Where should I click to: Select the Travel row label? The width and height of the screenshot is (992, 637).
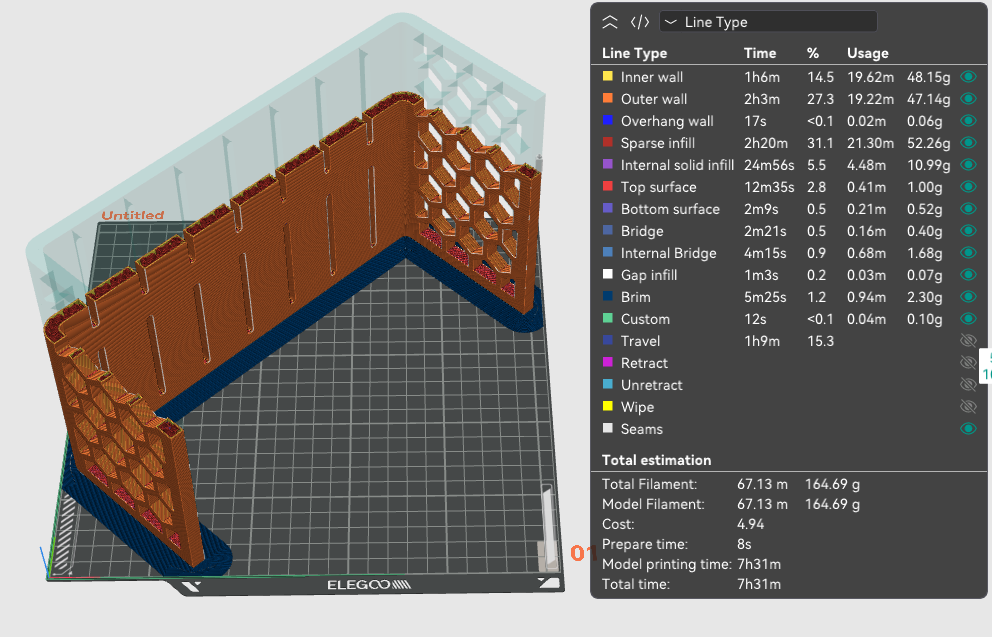(640, 341)
